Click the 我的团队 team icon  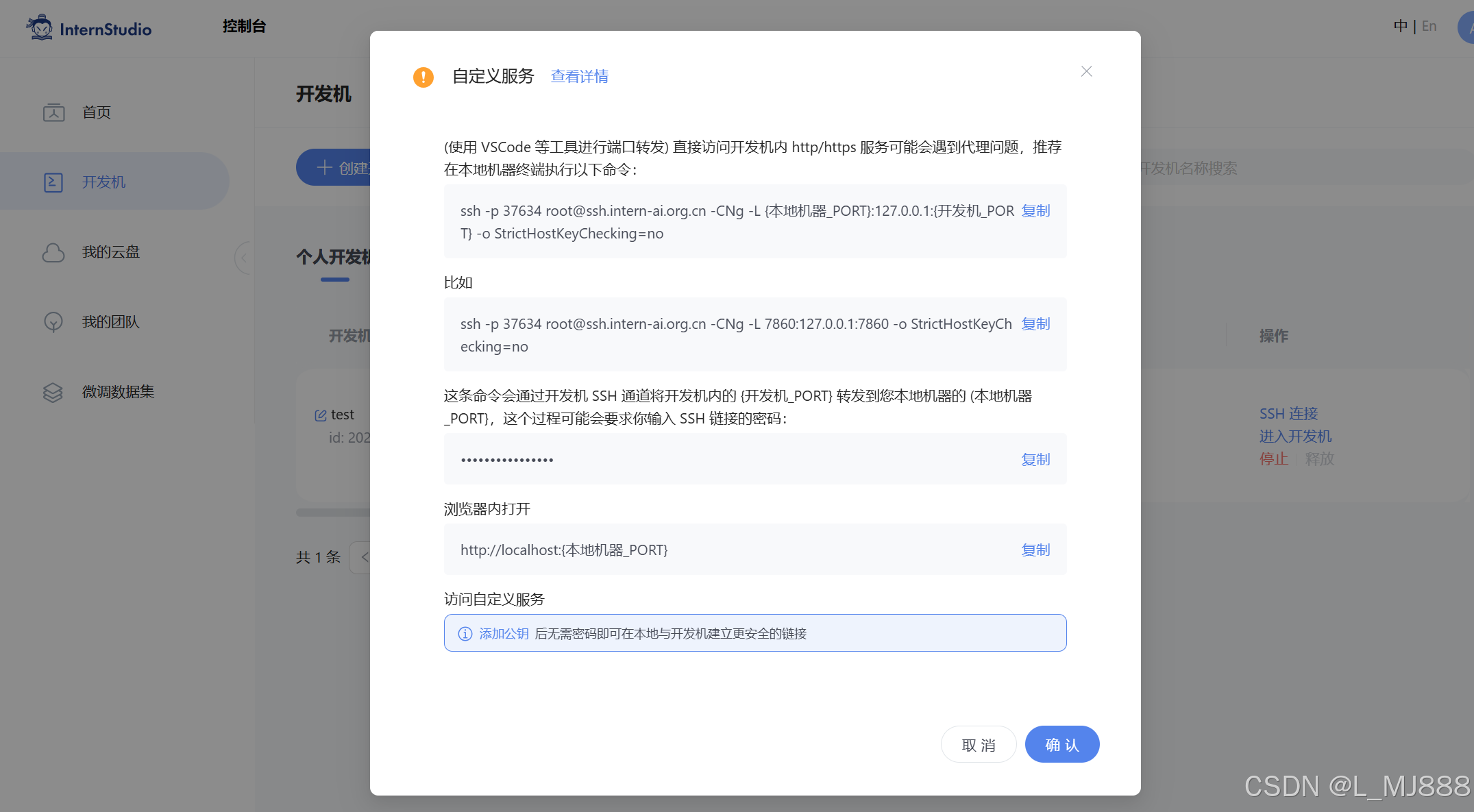point(53,322)
